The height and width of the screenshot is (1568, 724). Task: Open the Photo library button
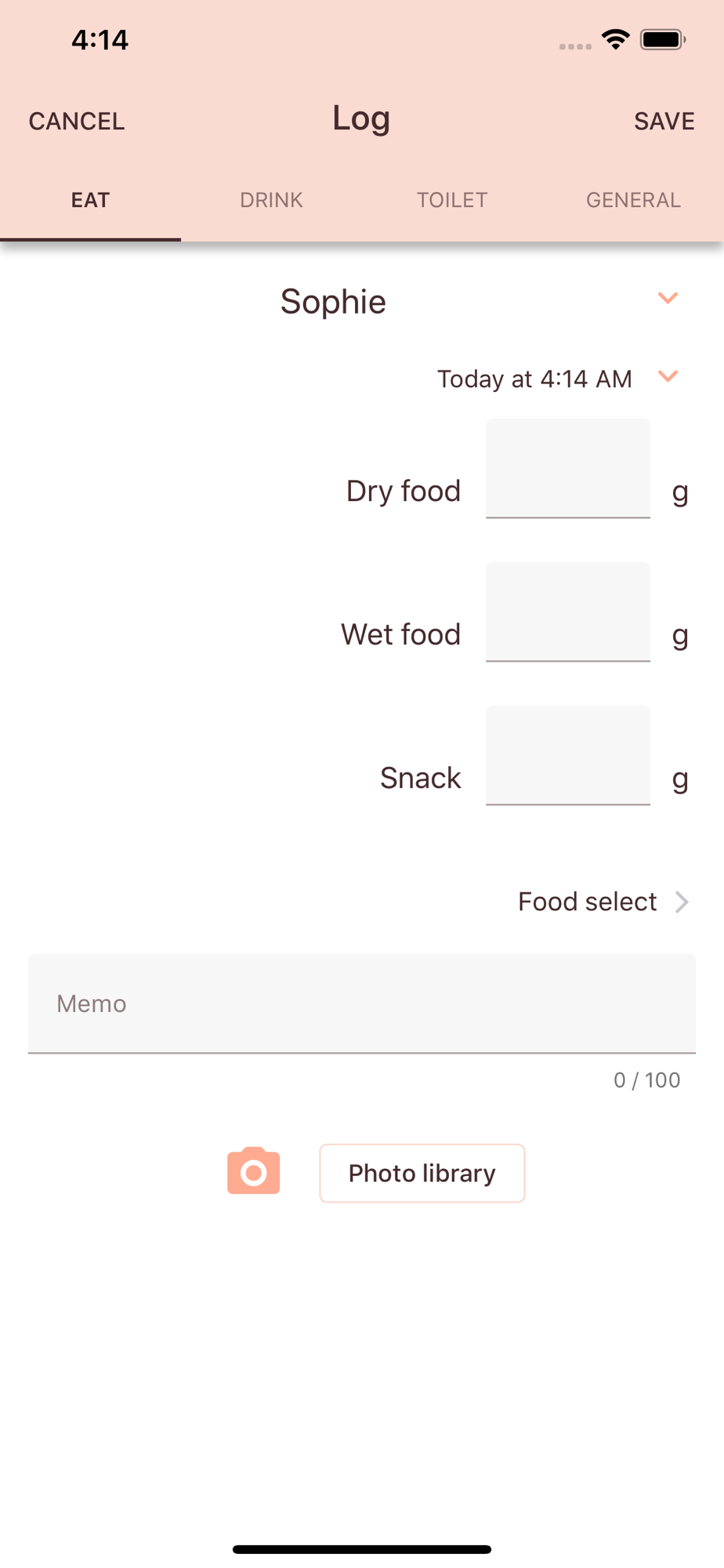click(x=422, y=1173)
